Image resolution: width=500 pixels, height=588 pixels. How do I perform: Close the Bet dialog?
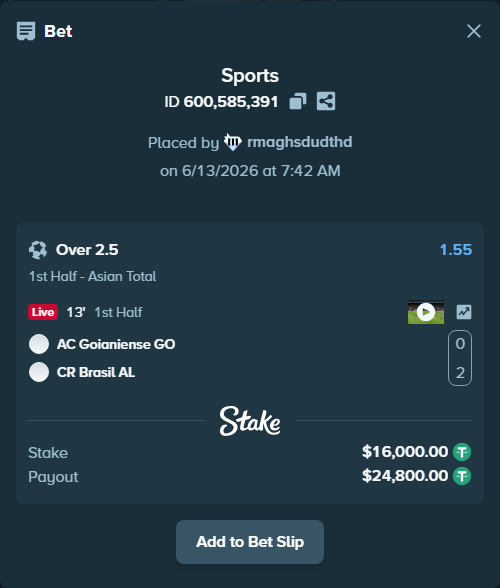click(x=474, y=31)
